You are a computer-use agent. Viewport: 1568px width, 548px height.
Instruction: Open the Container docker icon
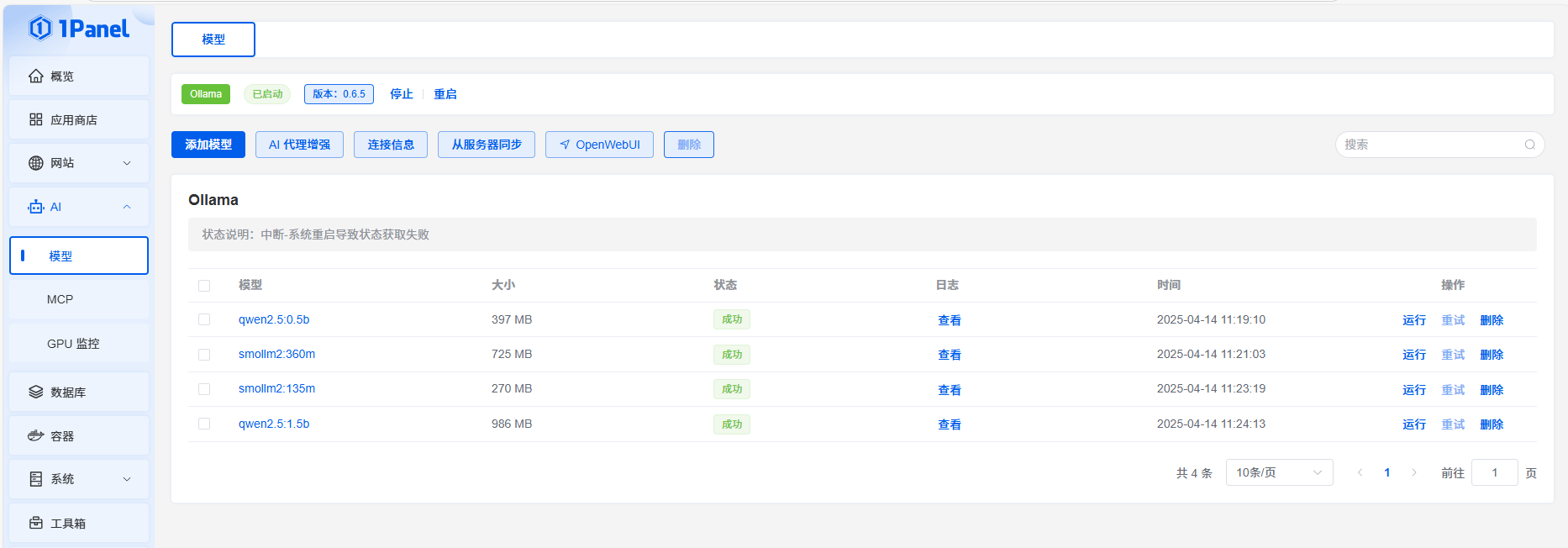pos(35,436)
